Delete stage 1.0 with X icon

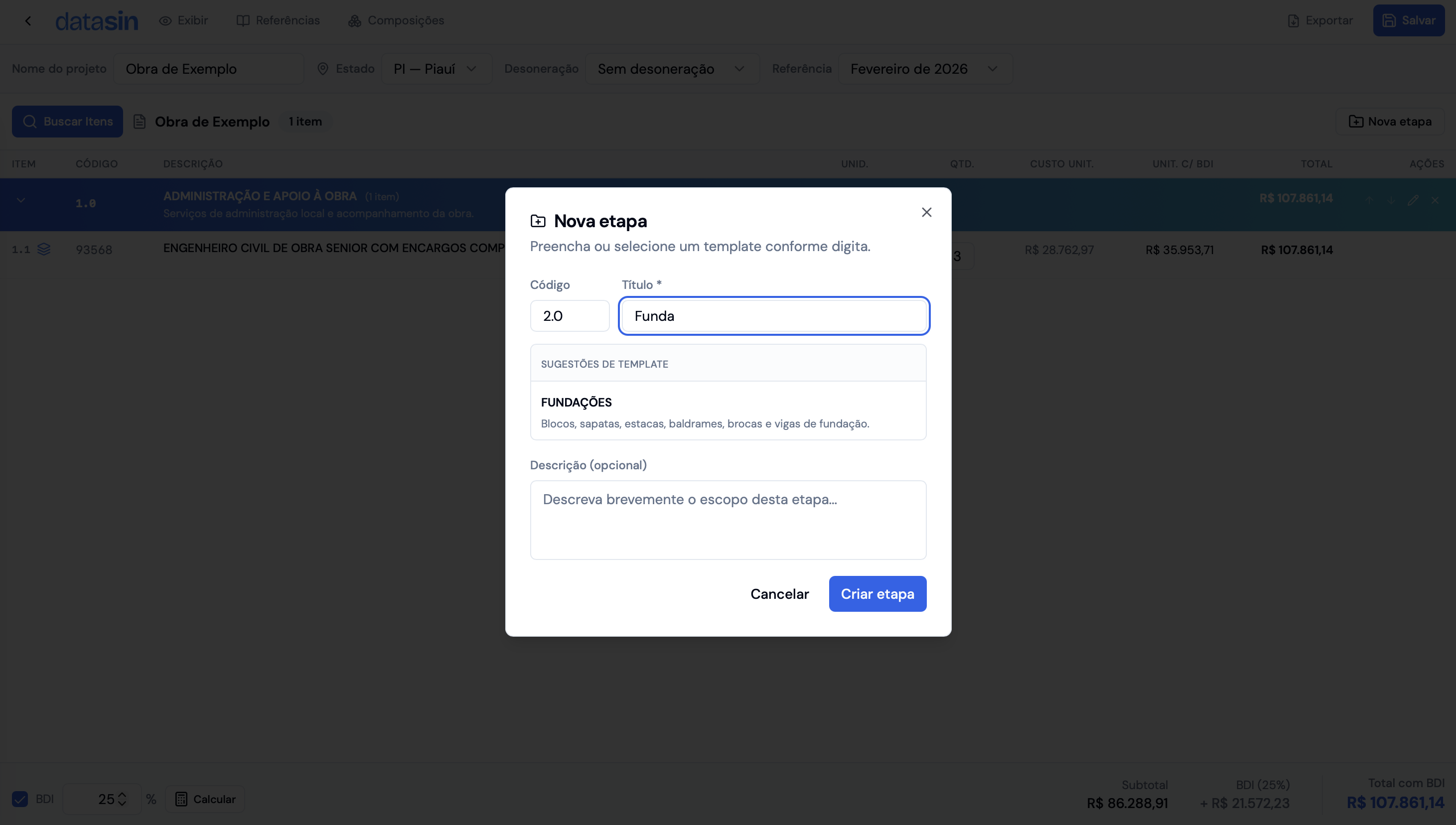pyautogui.click(x=1435, y=200)
